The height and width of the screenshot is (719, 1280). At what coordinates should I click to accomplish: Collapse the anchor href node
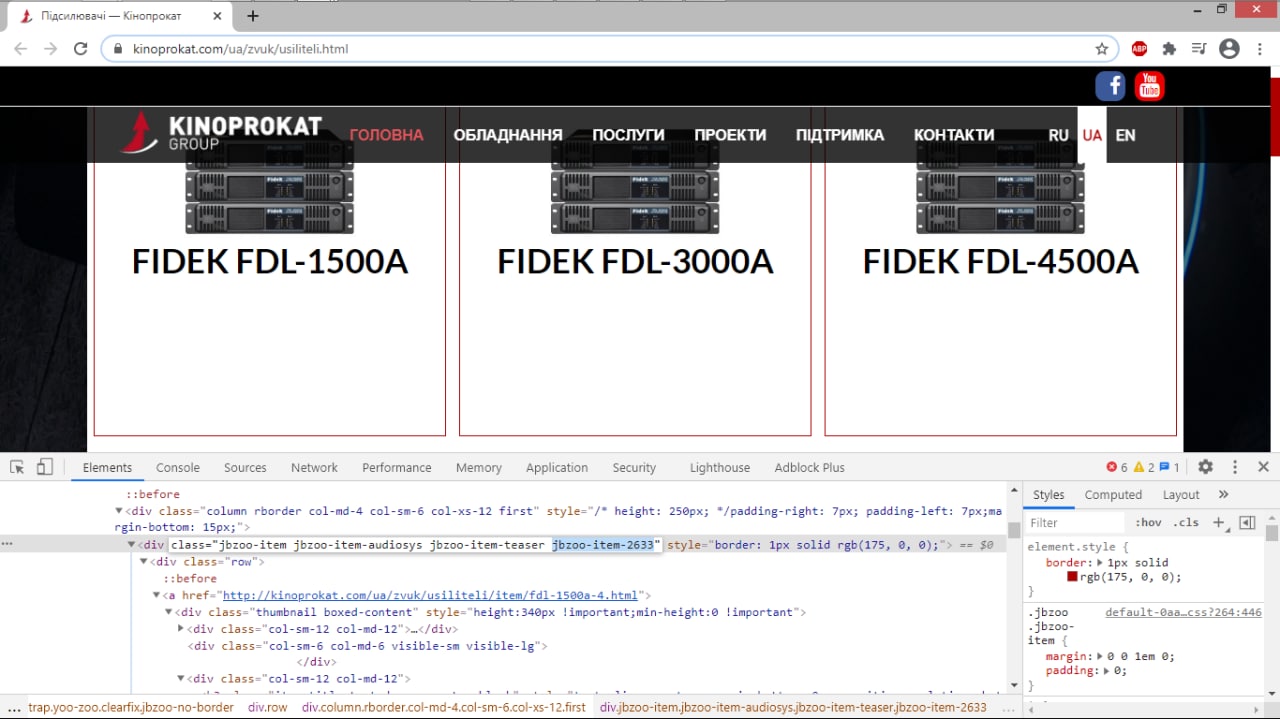tap(156, 596)
